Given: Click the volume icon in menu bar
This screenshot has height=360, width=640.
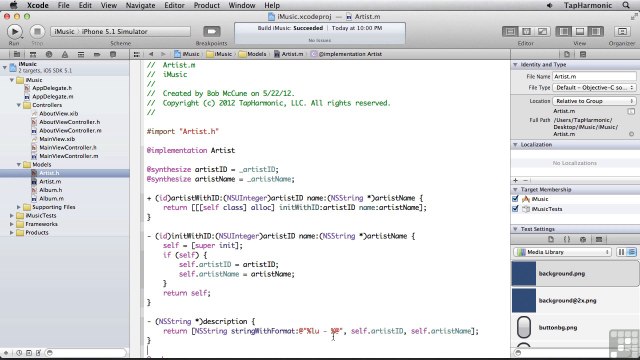Looking at the screenshot, I should coord(549,5).
